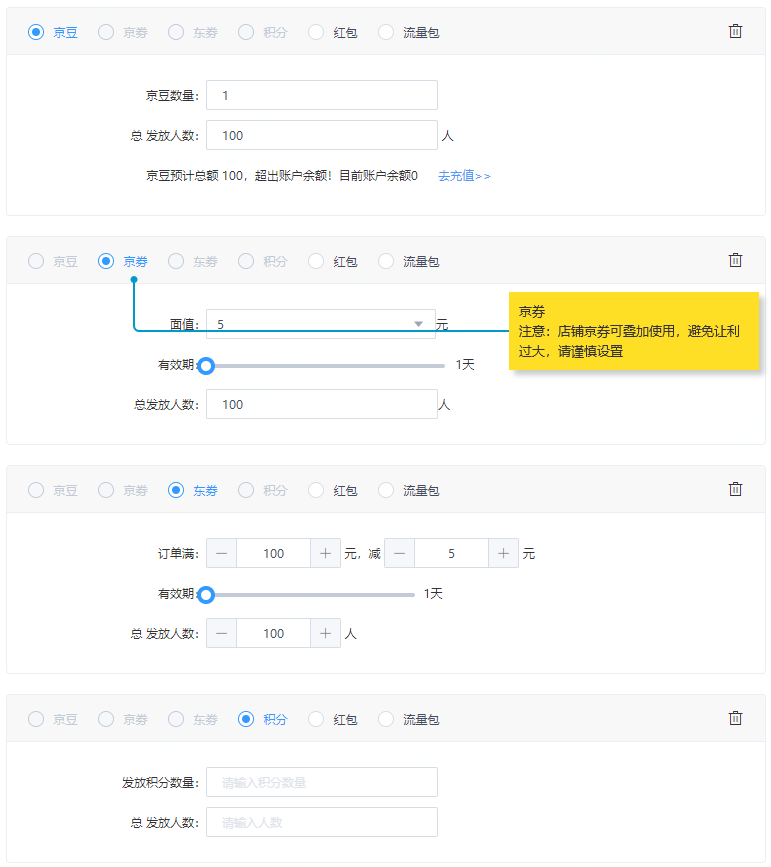This screenshot has height=867, width=771.
Task: Open the 面值 dropdown showing 5
Action: tap(320, 324)
